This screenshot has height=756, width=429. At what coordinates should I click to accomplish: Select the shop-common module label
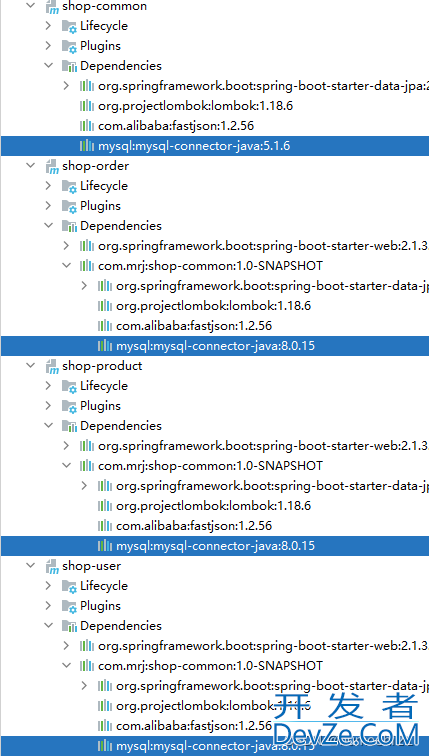click(105, 6)
